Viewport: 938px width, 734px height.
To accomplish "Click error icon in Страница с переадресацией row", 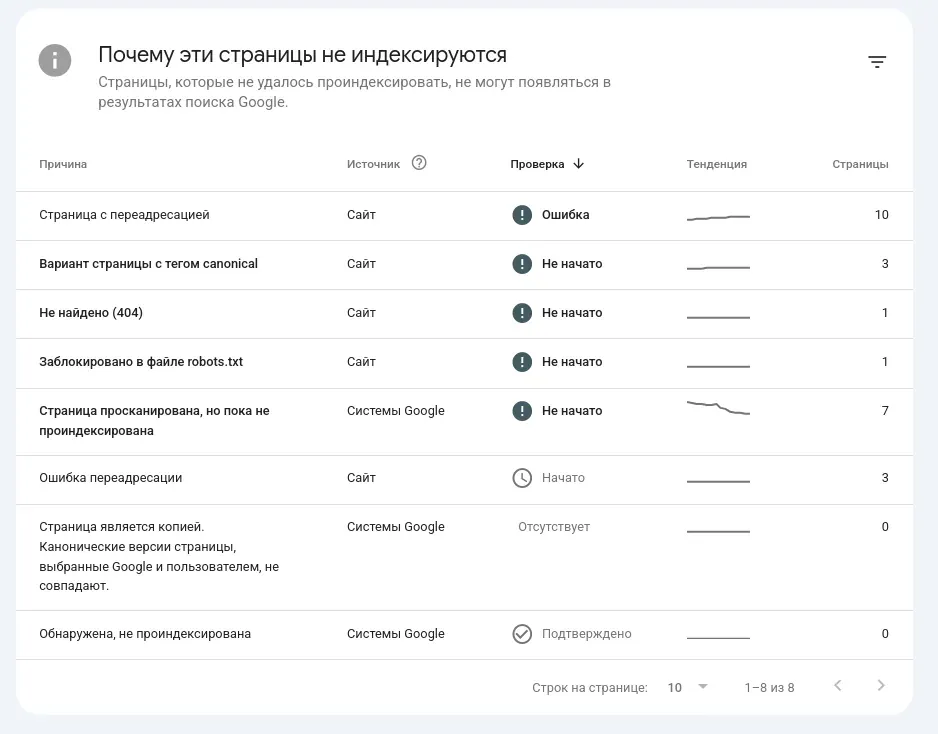I will point(522,215).
